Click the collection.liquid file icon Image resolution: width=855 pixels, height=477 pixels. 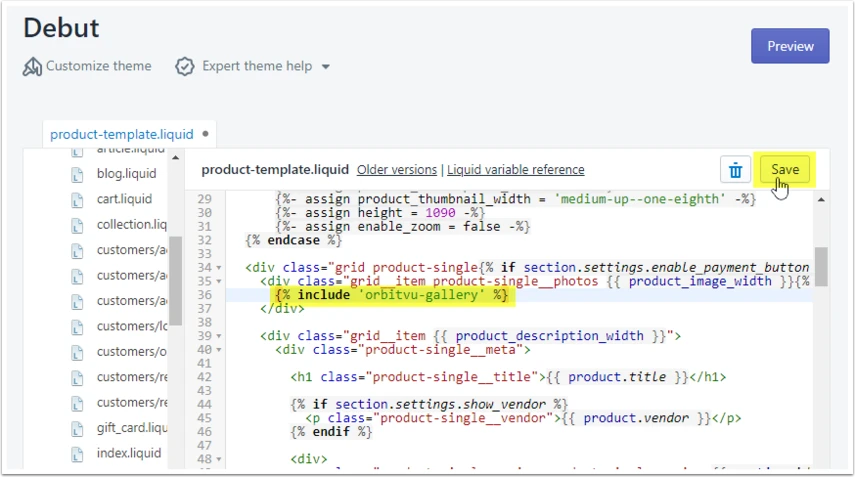point(77,225)
